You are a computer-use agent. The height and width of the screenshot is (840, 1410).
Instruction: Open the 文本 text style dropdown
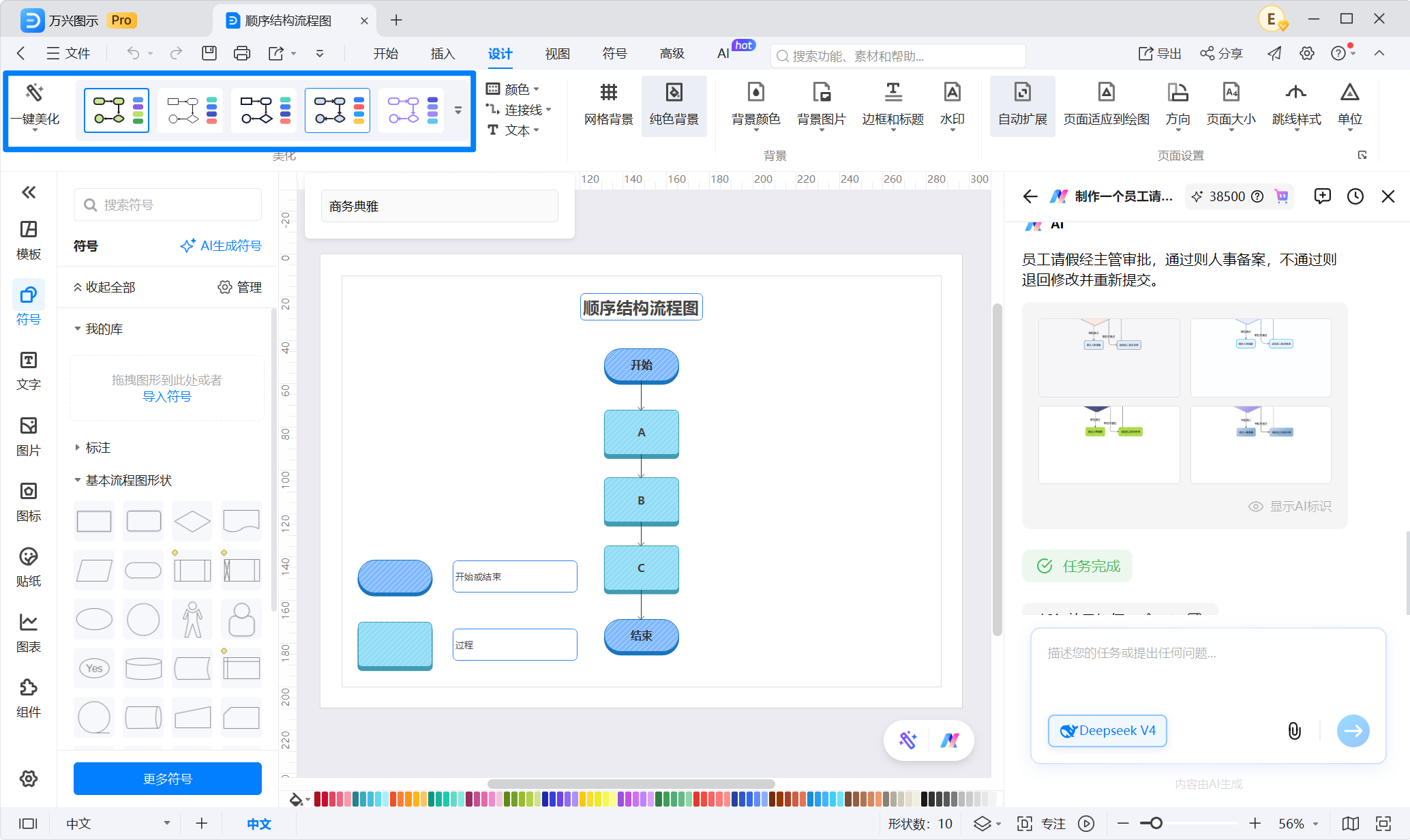tap(513, 130)
